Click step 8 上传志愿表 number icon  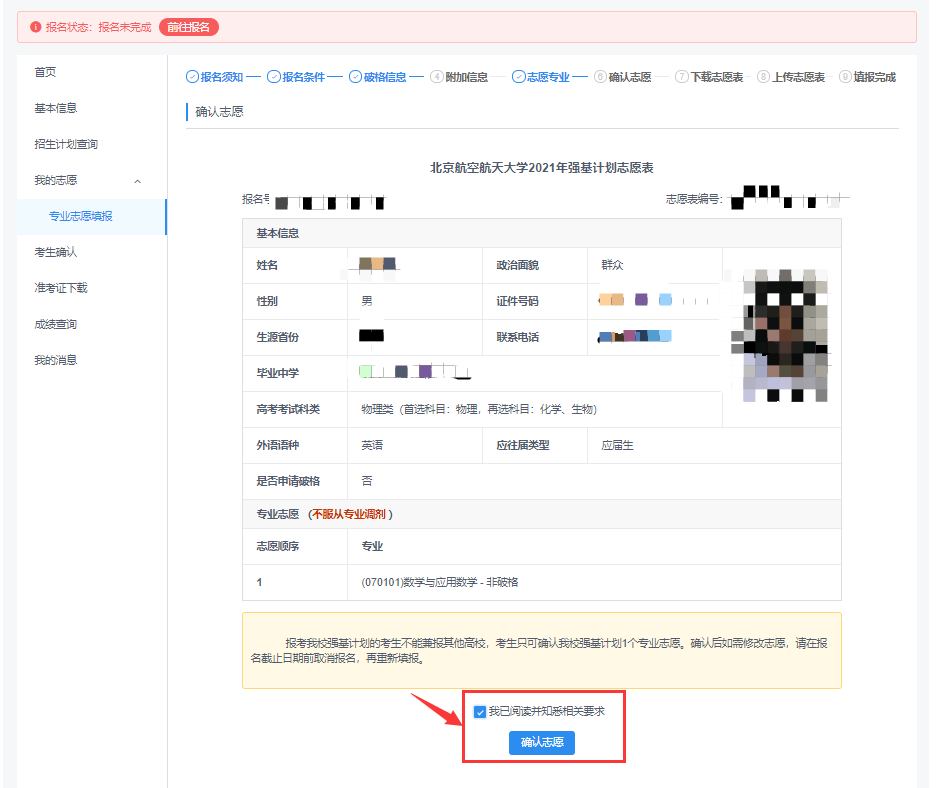tap(763, 77)
